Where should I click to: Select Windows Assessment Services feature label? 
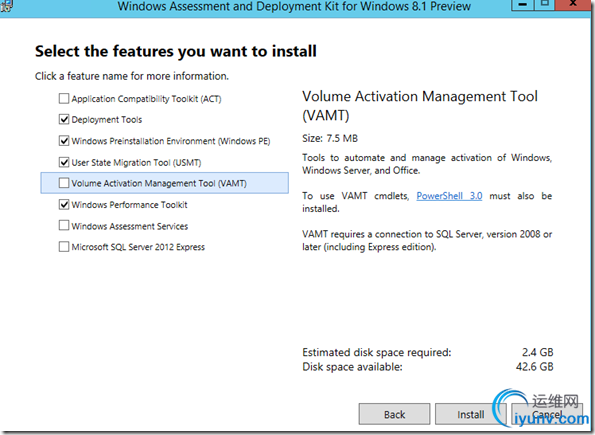[130, 226]
